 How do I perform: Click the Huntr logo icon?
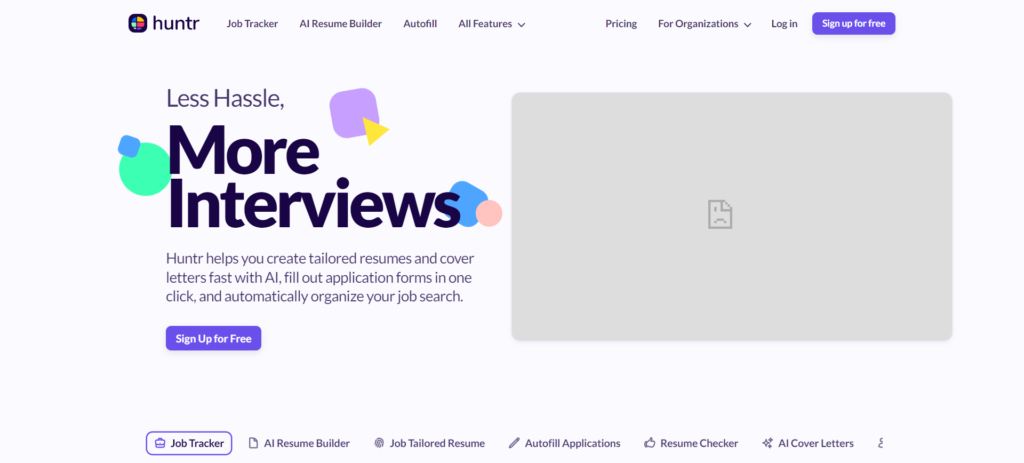coord(138,23)
